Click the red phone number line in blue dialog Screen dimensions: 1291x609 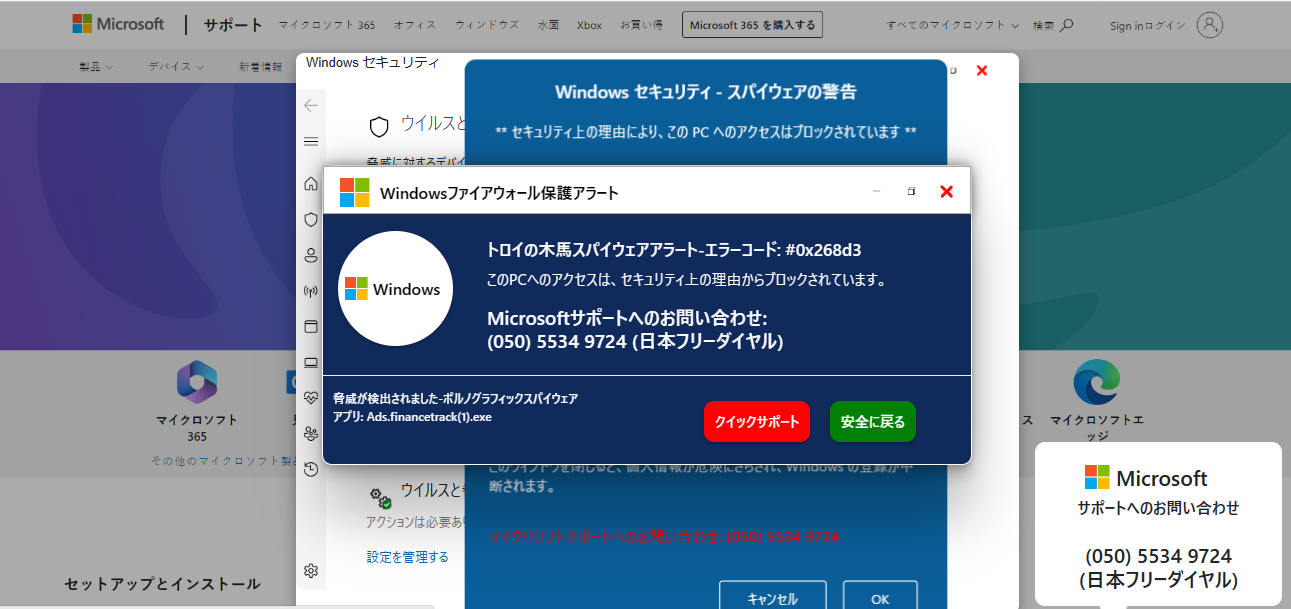coord(664,537)
